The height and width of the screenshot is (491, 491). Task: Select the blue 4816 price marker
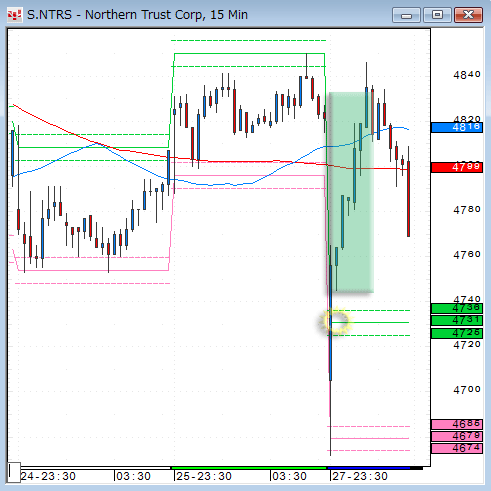pos(457,127)
